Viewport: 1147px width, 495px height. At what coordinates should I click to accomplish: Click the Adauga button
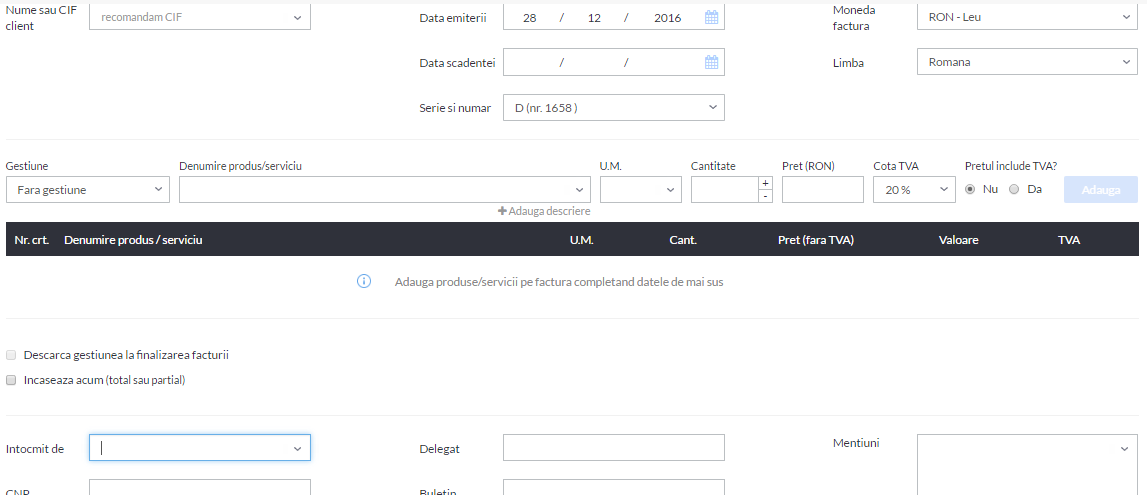point(1101,189)
